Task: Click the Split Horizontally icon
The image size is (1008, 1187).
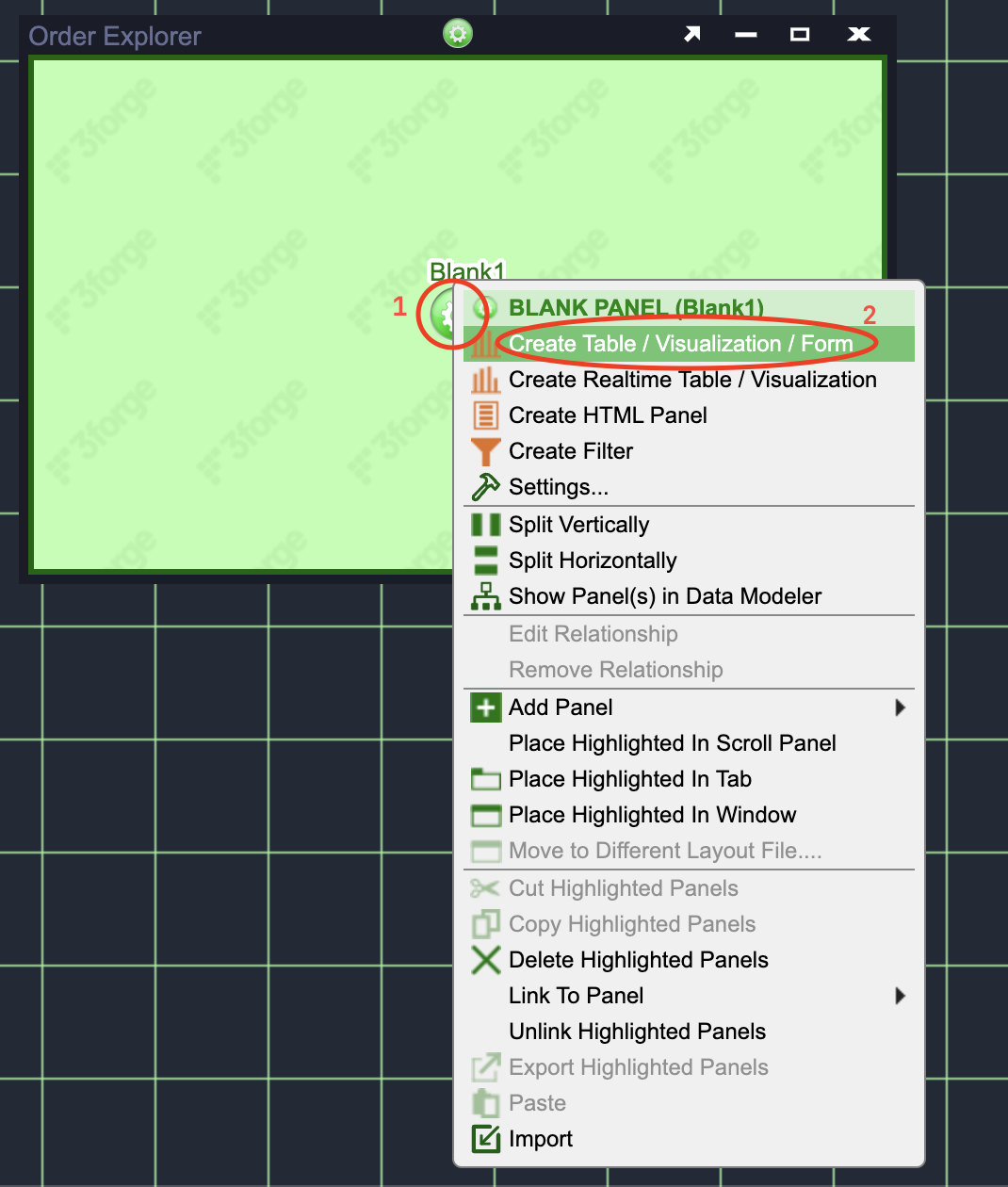Action: point(485,561)
